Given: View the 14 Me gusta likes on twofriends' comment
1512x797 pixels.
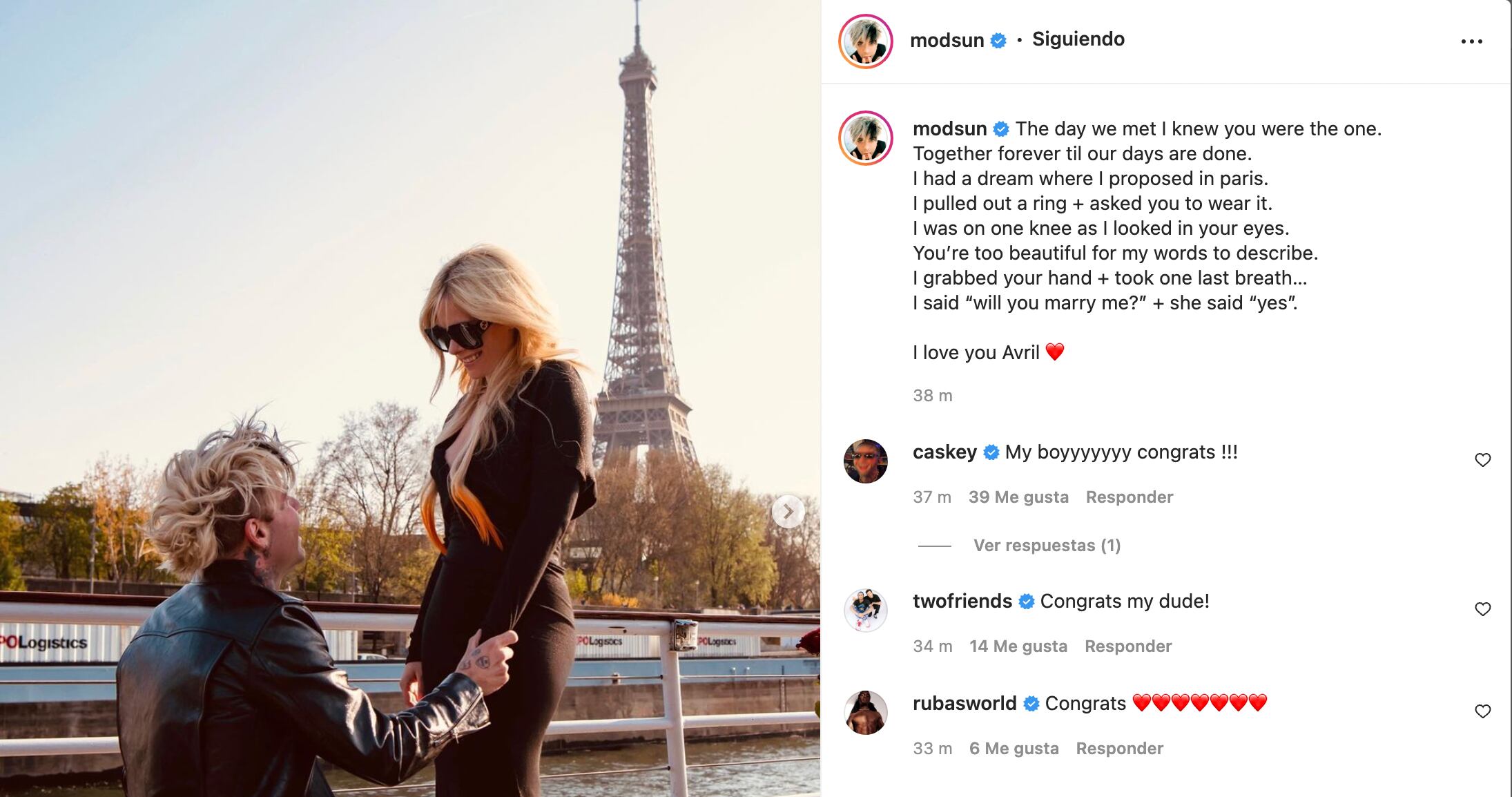Looking at the screenshot, I should (x=1018, y=646).
